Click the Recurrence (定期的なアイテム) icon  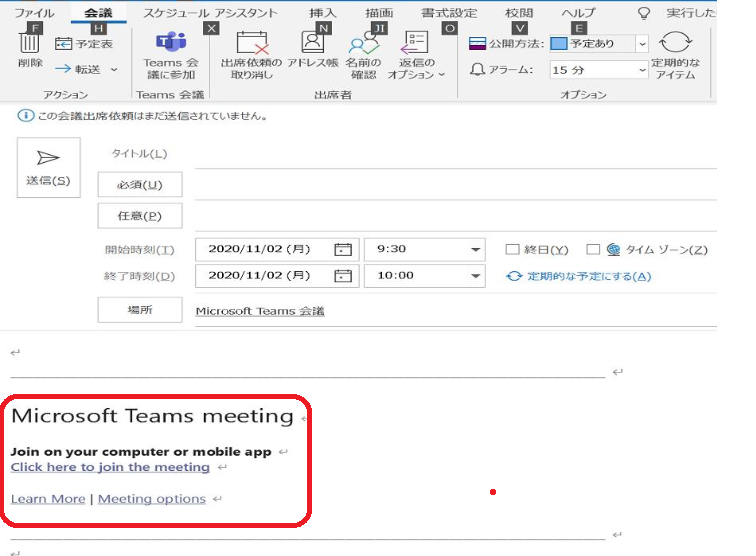675,42
